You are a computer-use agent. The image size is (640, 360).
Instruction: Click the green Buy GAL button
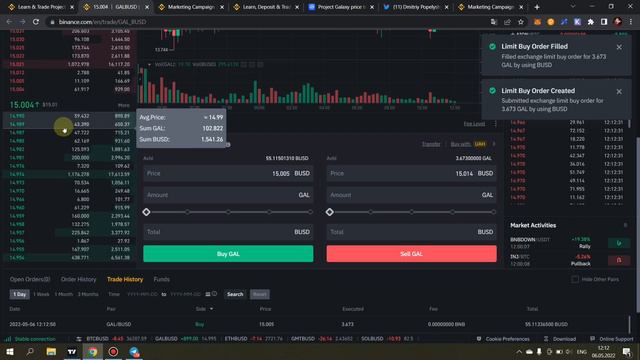coord(228,254)
